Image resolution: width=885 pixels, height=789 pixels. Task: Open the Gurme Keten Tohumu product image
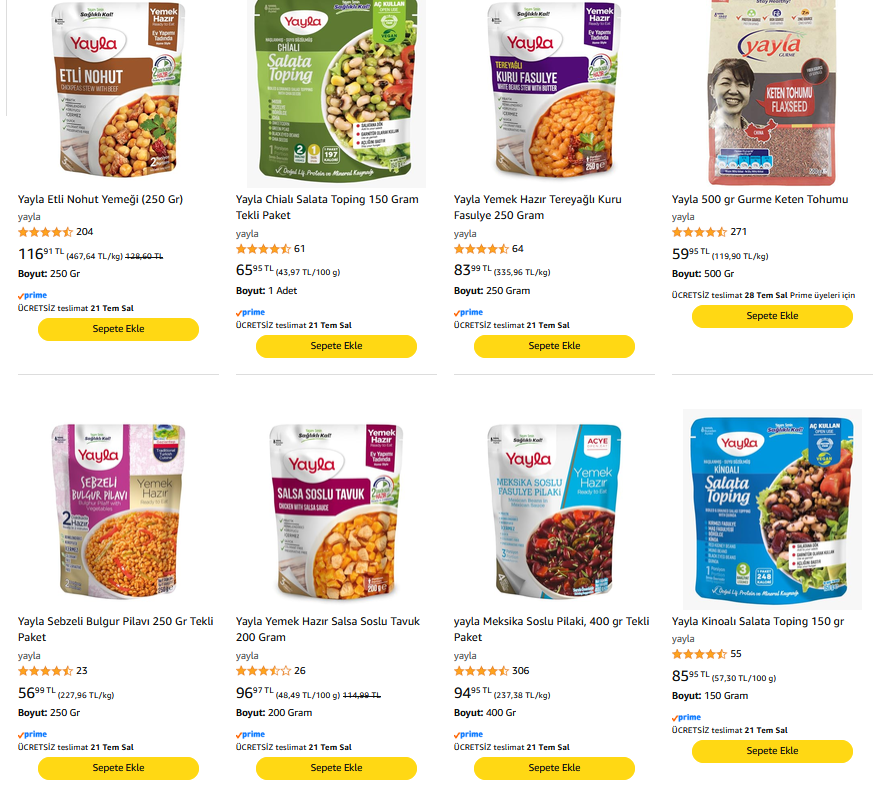[x=772, y=93]
